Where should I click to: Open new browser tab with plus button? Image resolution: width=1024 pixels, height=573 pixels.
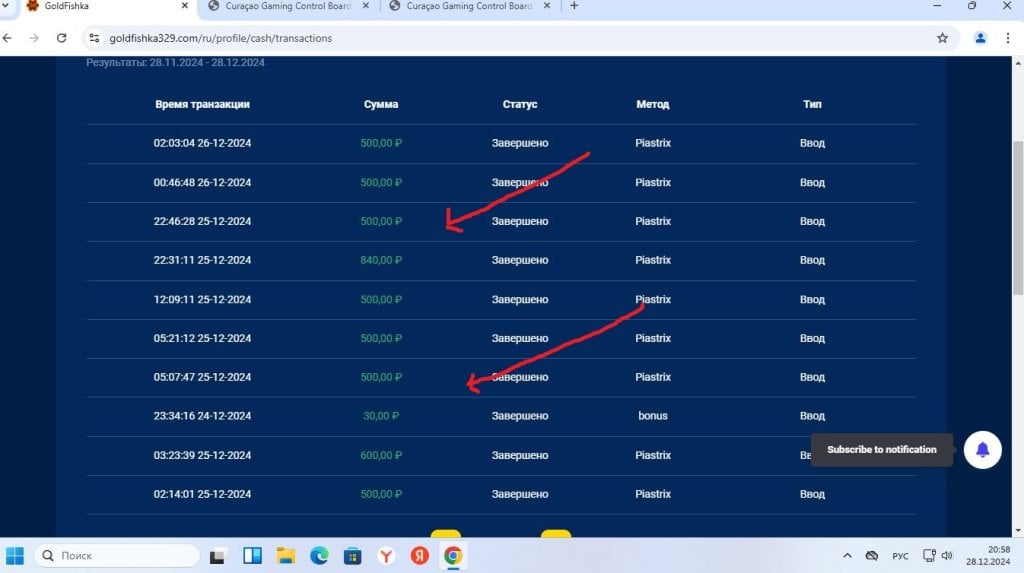574,6
